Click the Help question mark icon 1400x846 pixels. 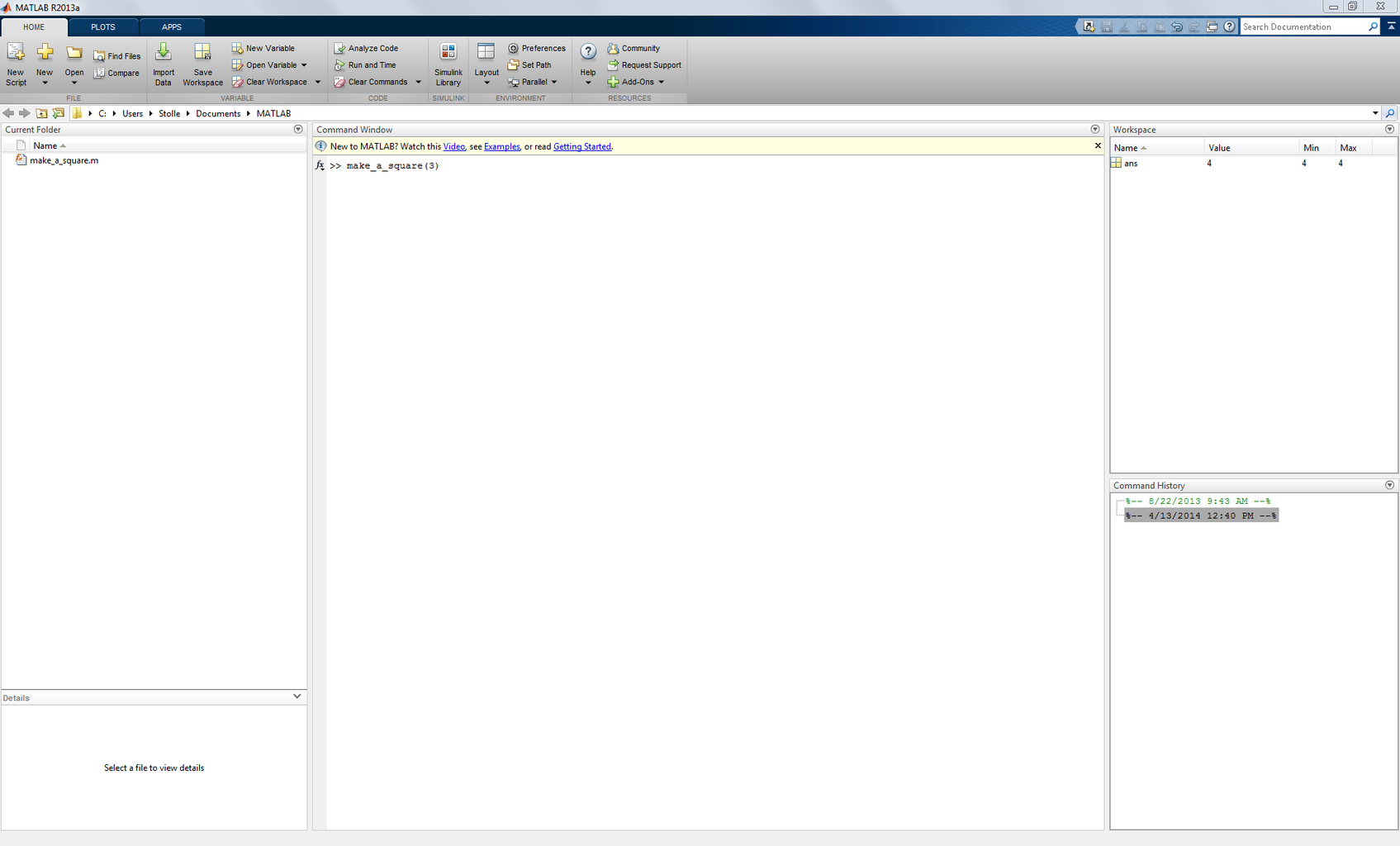(588, 51)
